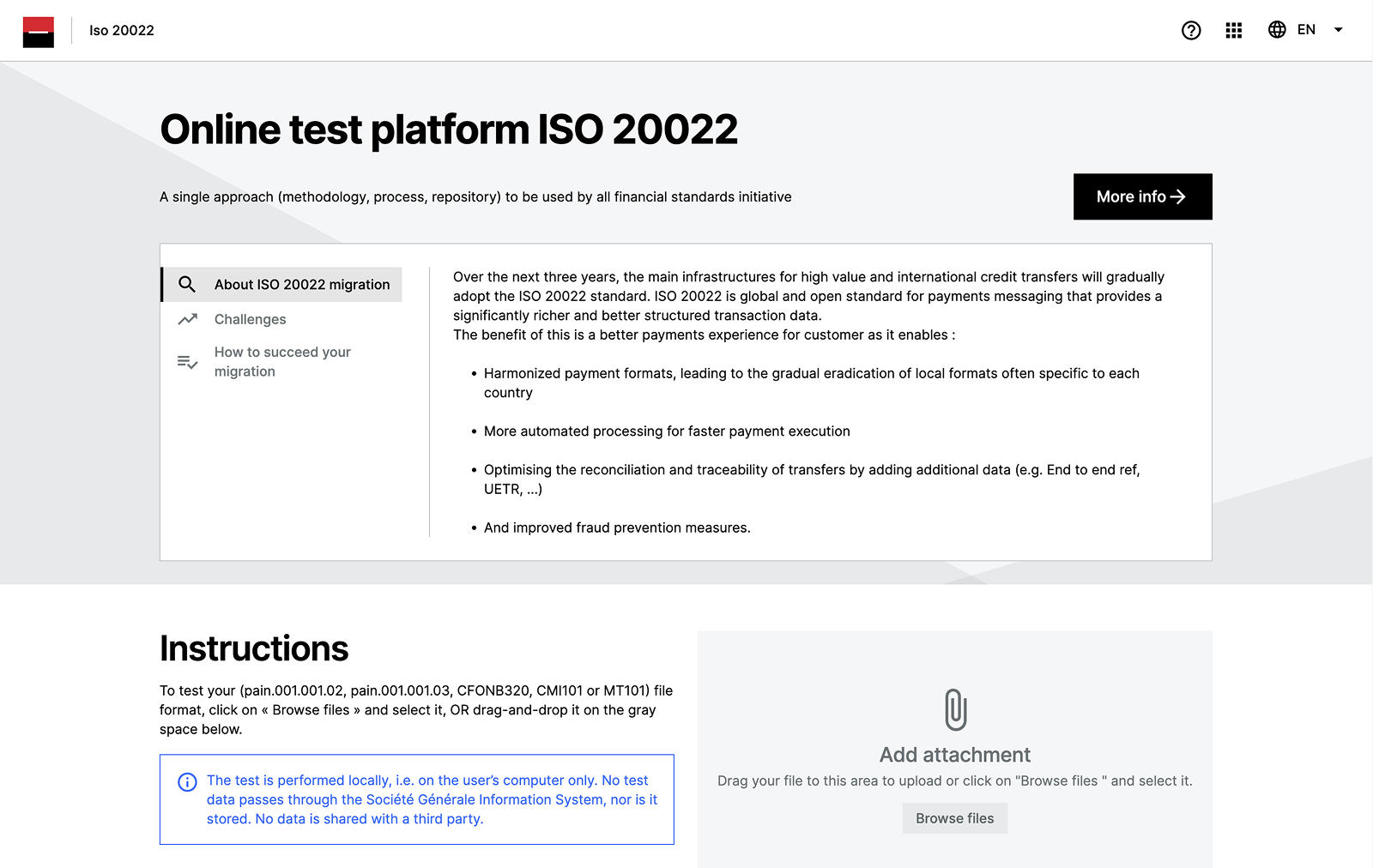Click the info circle icon in the blue notice
The image size is (1373, 868).
click(187, 782)
